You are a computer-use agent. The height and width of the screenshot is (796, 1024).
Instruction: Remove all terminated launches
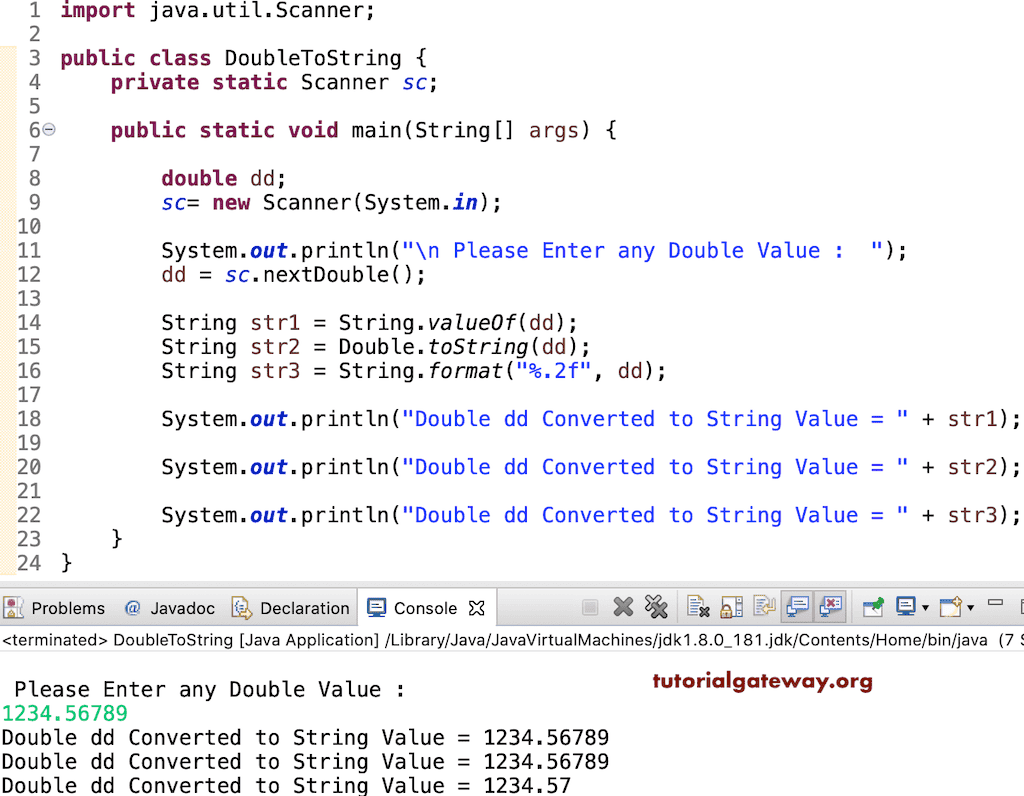pos(657,608)
